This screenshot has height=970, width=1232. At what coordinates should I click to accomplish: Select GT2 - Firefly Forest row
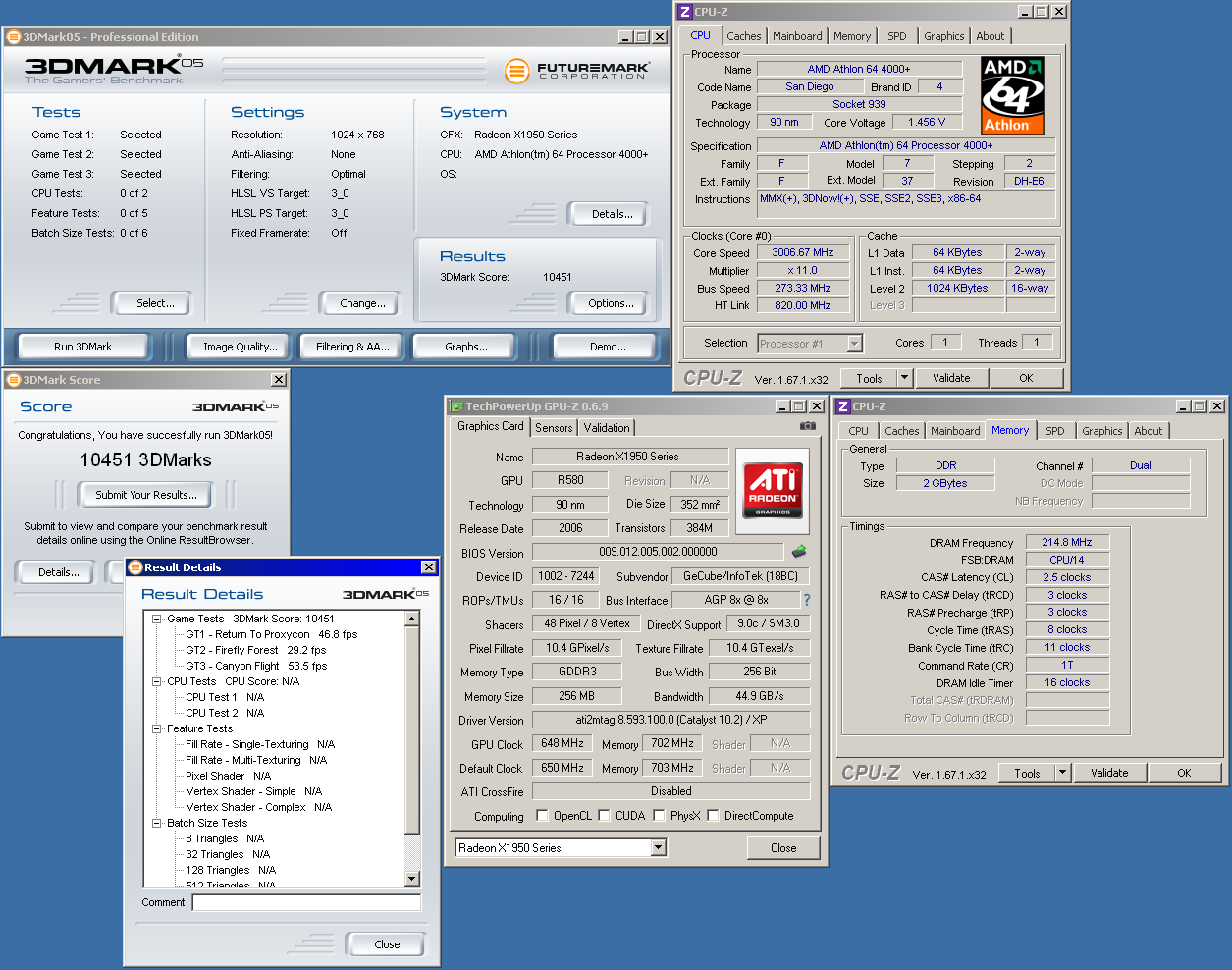coord(255,650)
